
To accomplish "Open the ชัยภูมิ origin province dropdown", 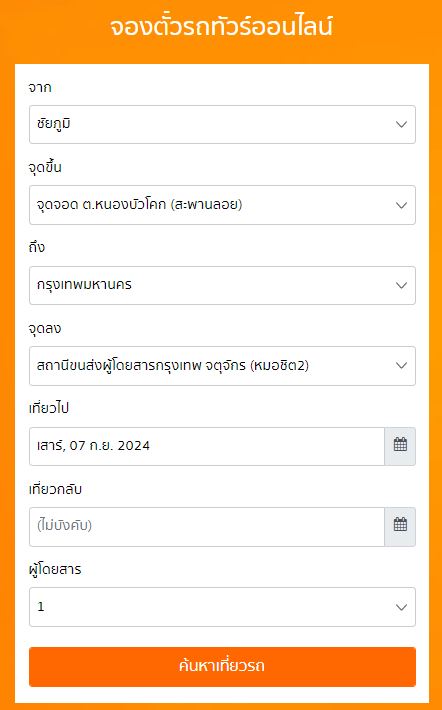I will pos(222,125).
